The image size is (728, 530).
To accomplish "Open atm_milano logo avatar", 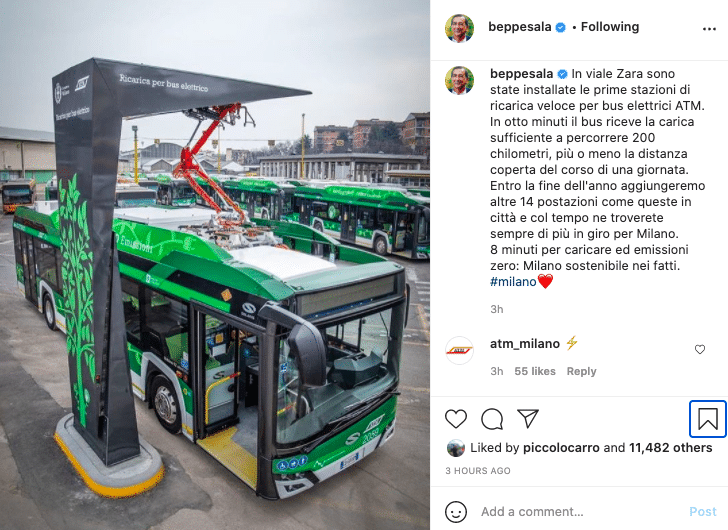I will [x=459, y=350].
